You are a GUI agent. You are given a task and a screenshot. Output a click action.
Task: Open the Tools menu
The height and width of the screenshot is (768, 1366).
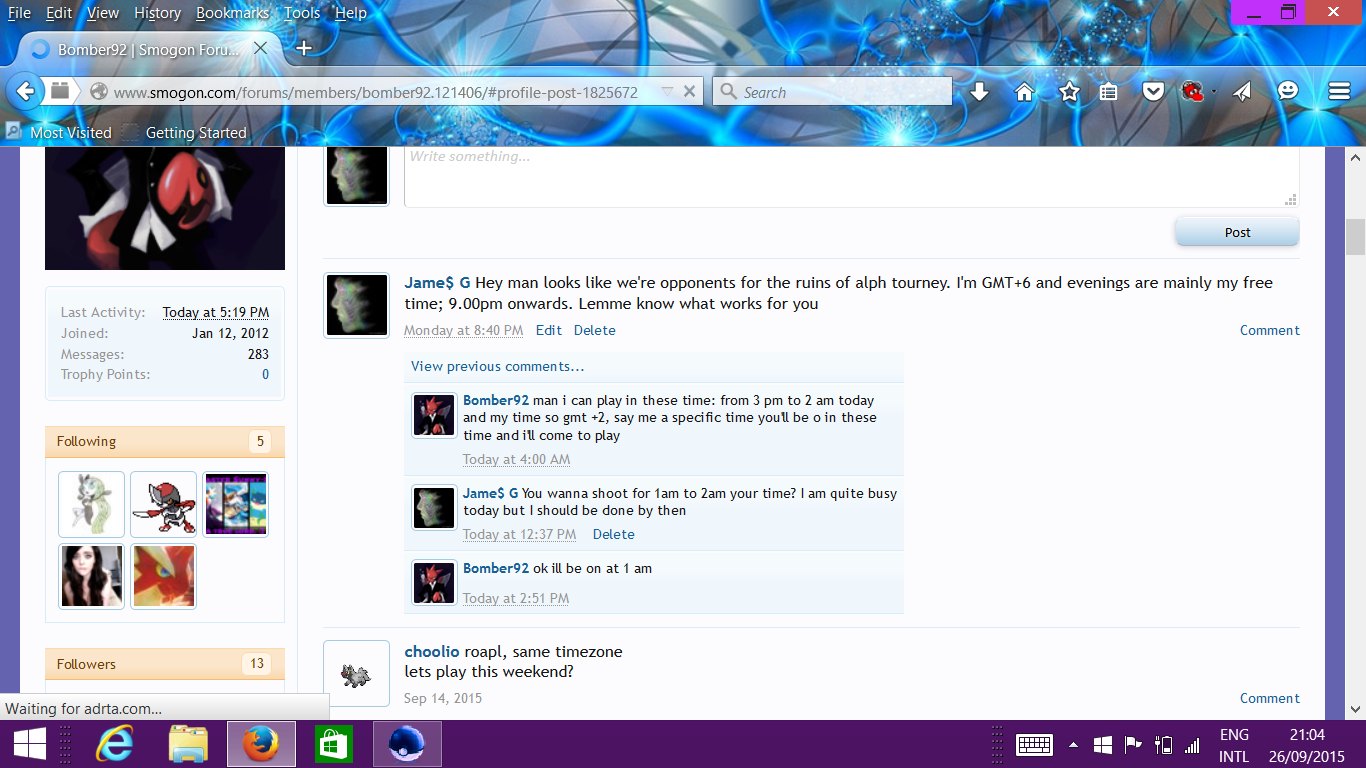302,13
